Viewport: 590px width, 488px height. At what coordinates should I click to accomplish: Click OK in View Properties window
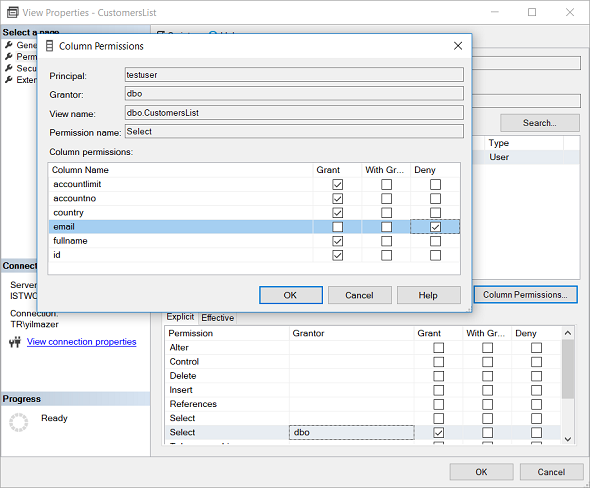pos(481,472)
